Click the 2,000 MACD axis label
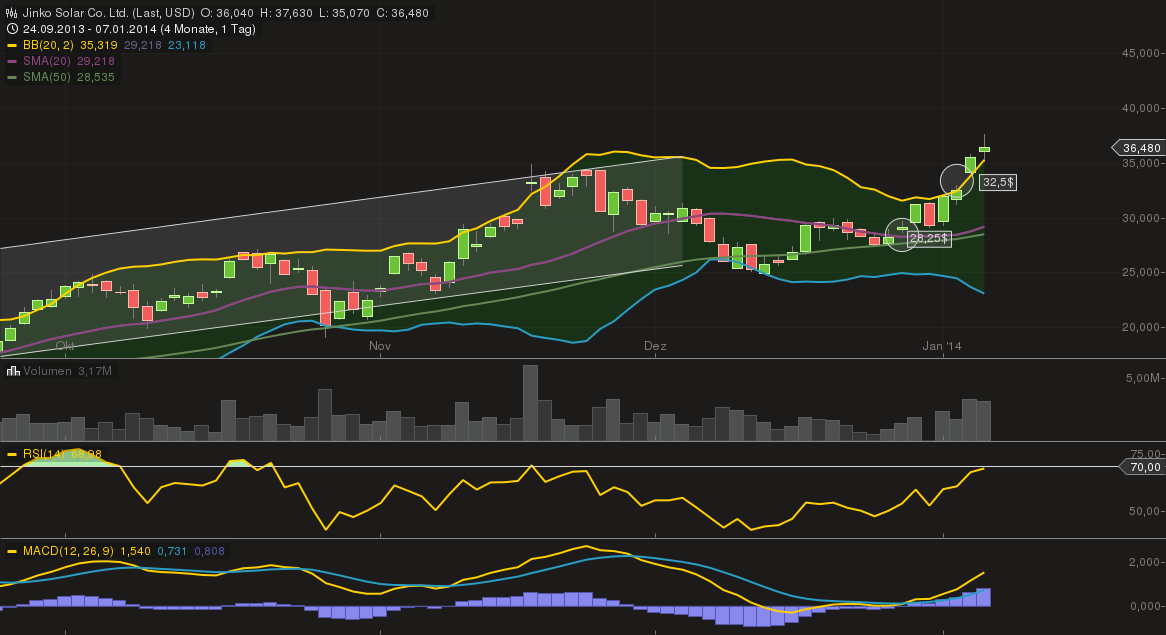The width and height of the screenshot is (1166, 635). tap(1145, 563)
